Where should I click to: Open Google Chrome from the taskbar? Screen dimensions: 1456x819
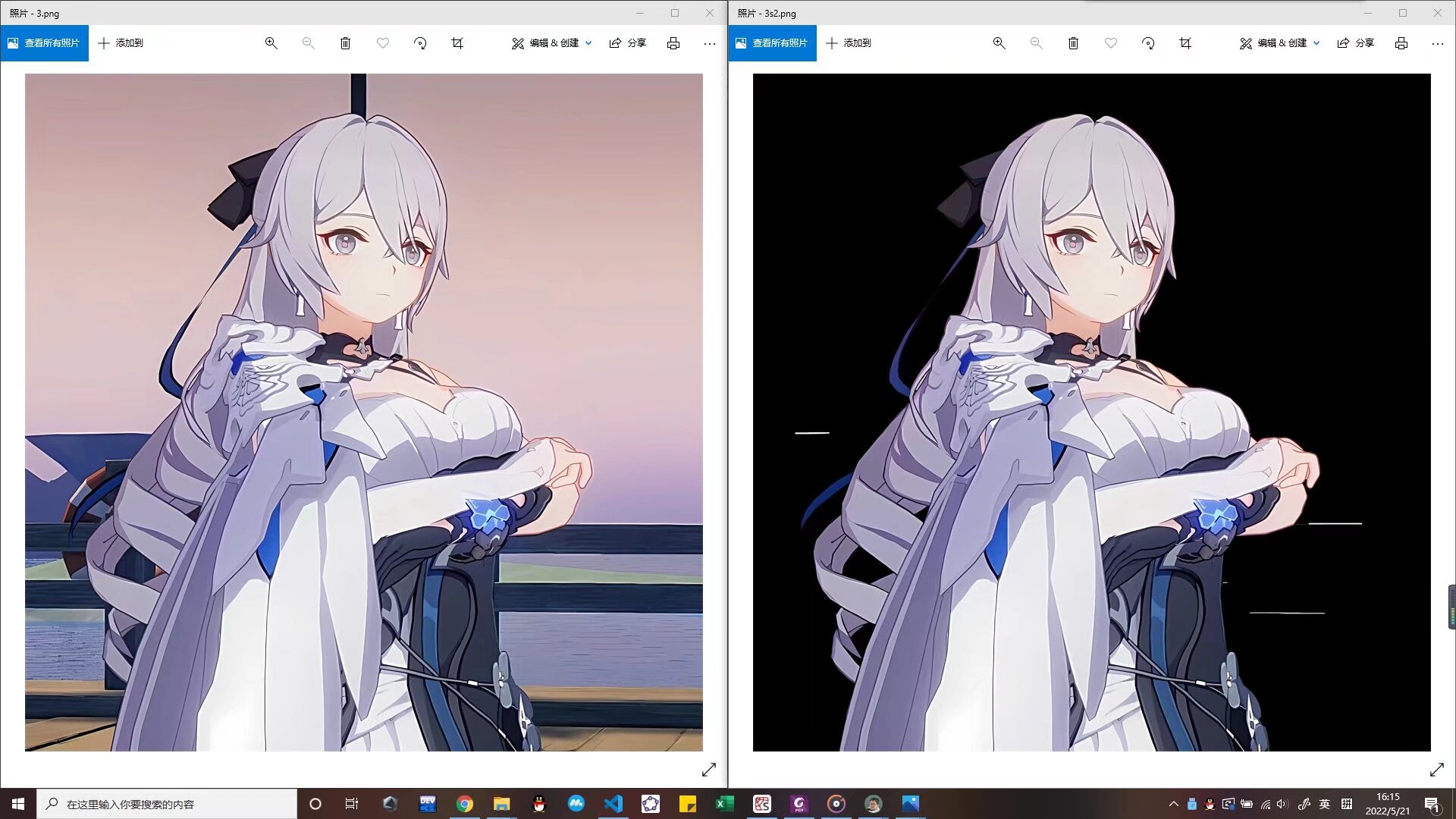point(465,804)
